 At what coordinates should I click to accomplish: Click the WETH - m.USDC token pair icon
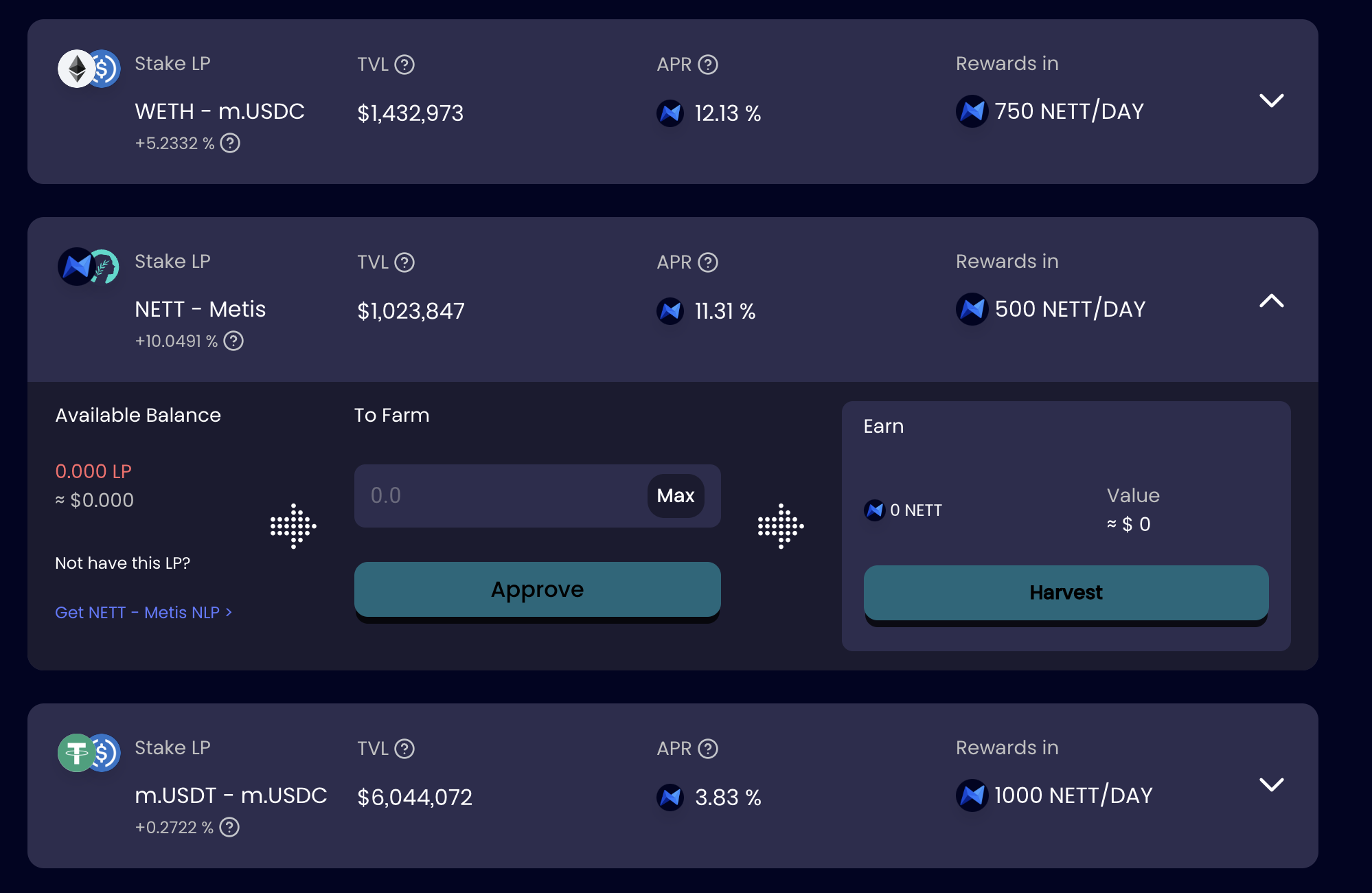pos(89,69)
